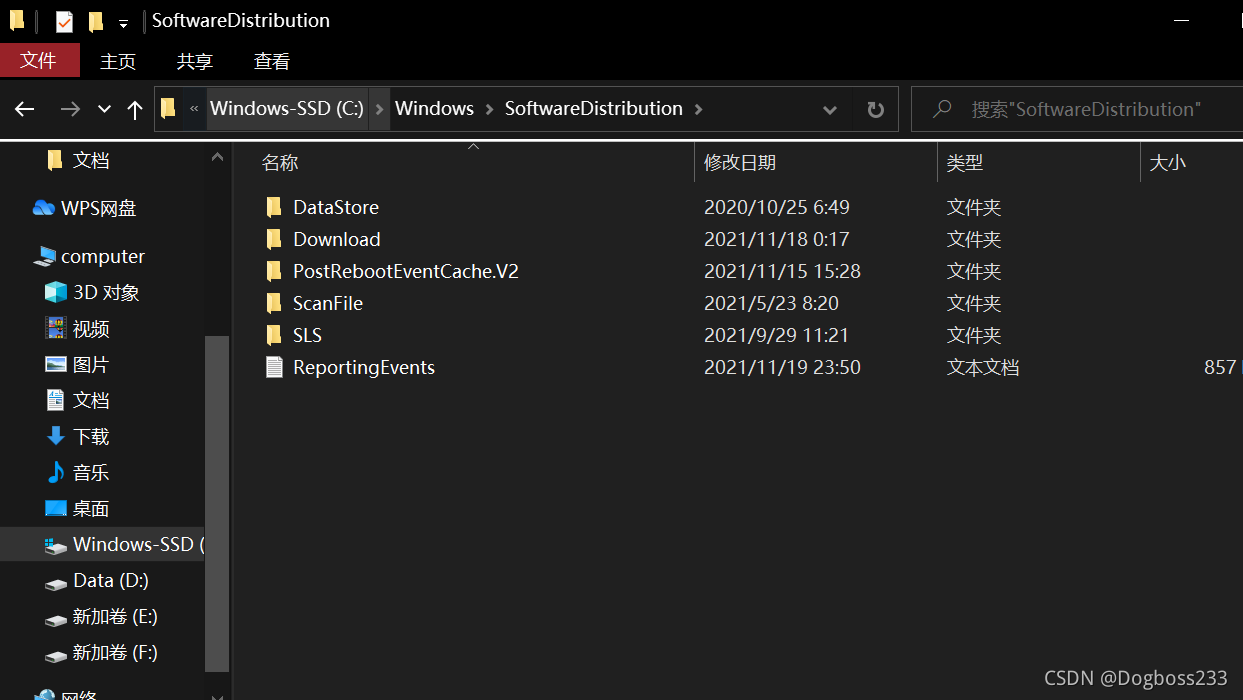This screenshot has height=700, width=1243.
Task: Switch to the 主页 ribbon tab
Action: [118, 61]
